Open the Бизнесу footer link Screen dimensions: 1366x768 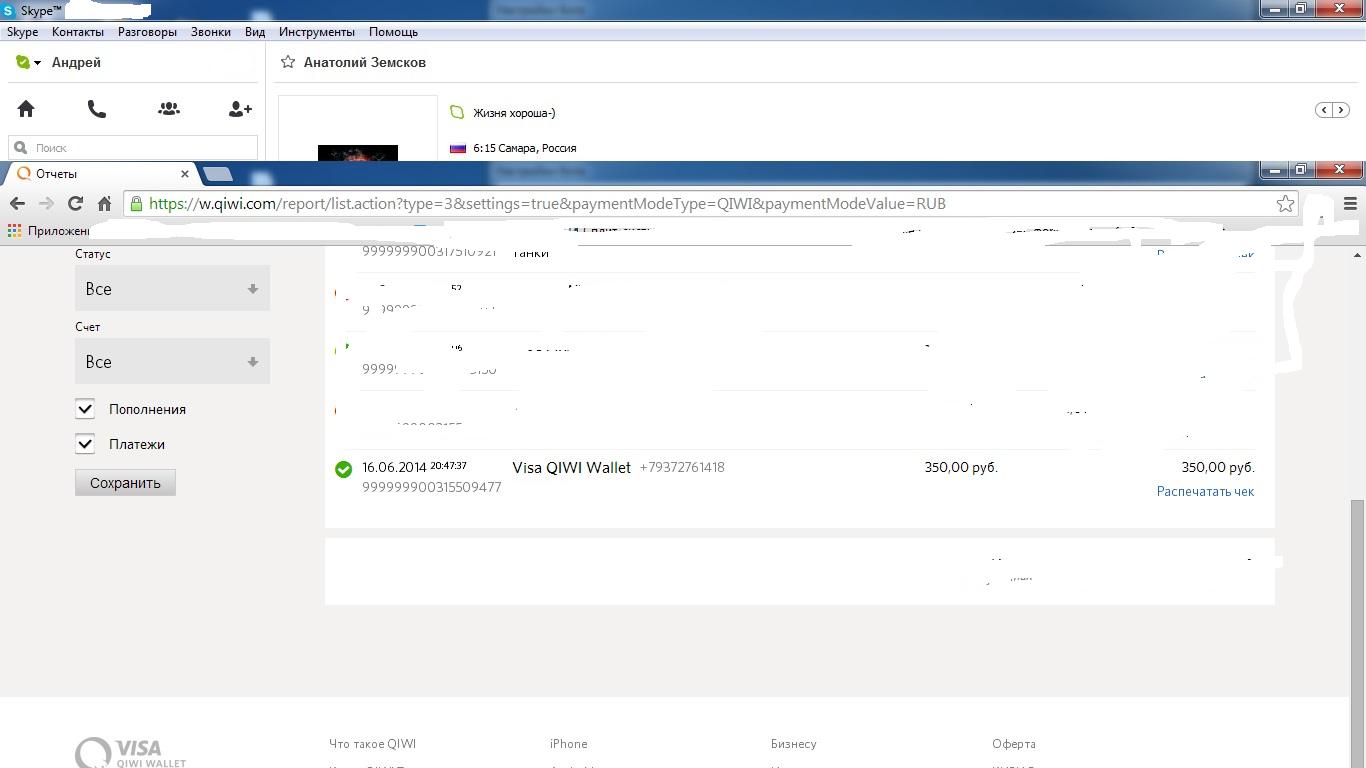tap(793, 743)
